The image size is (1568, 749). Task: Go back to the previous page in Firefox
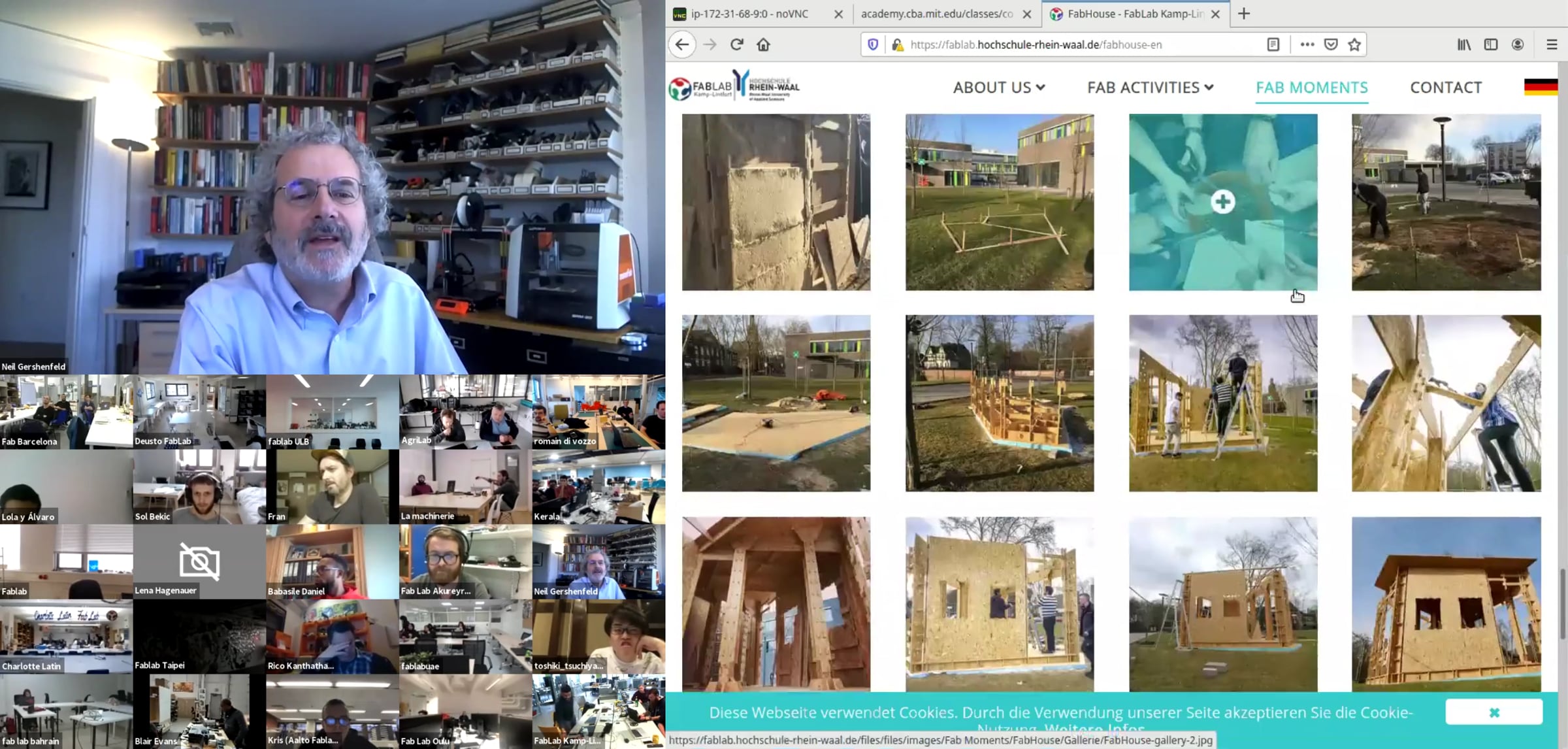point(682,44)
